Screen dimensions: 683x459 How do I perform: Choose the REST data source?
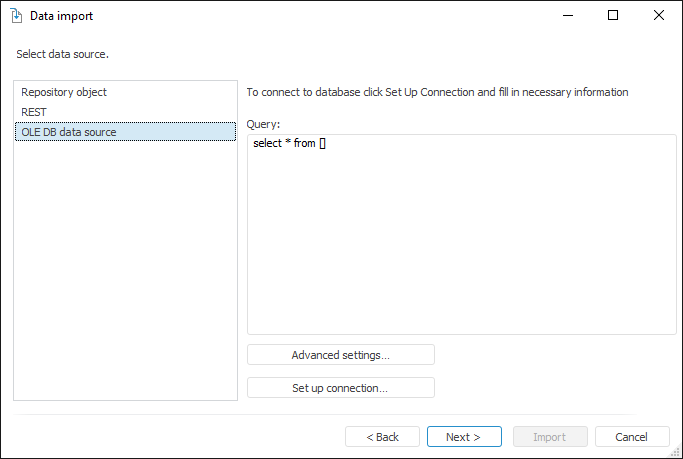[x=34, y=112]
